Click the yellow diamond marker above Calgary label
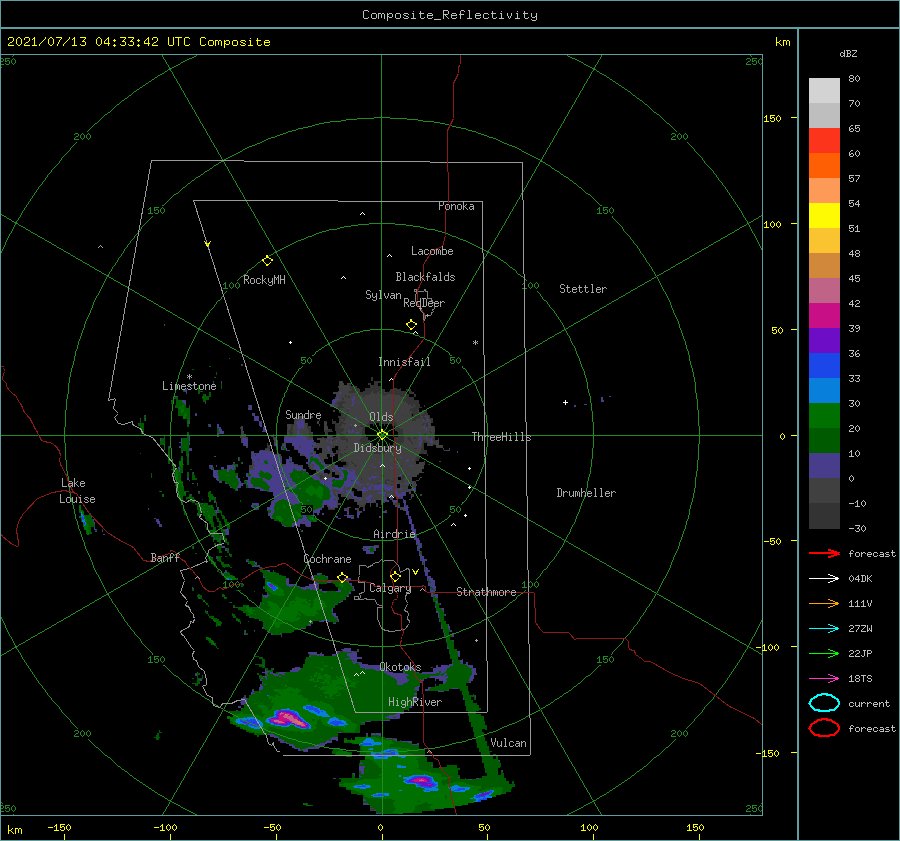The height and width of the screenshot is (841, 900). coord(395,576)
